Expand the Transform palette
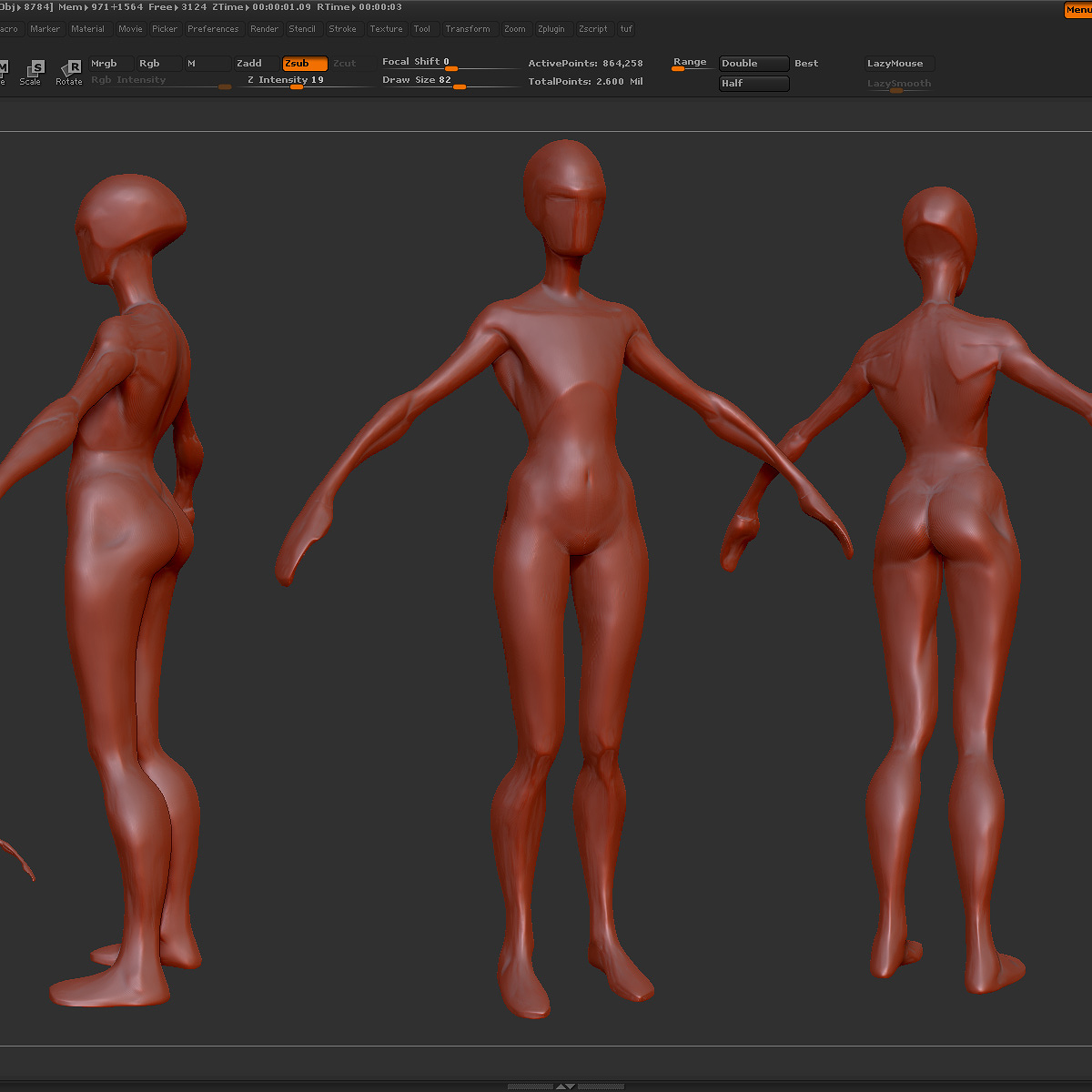This screenshot has width=1092, height=1092. click(x=468, y=29)
